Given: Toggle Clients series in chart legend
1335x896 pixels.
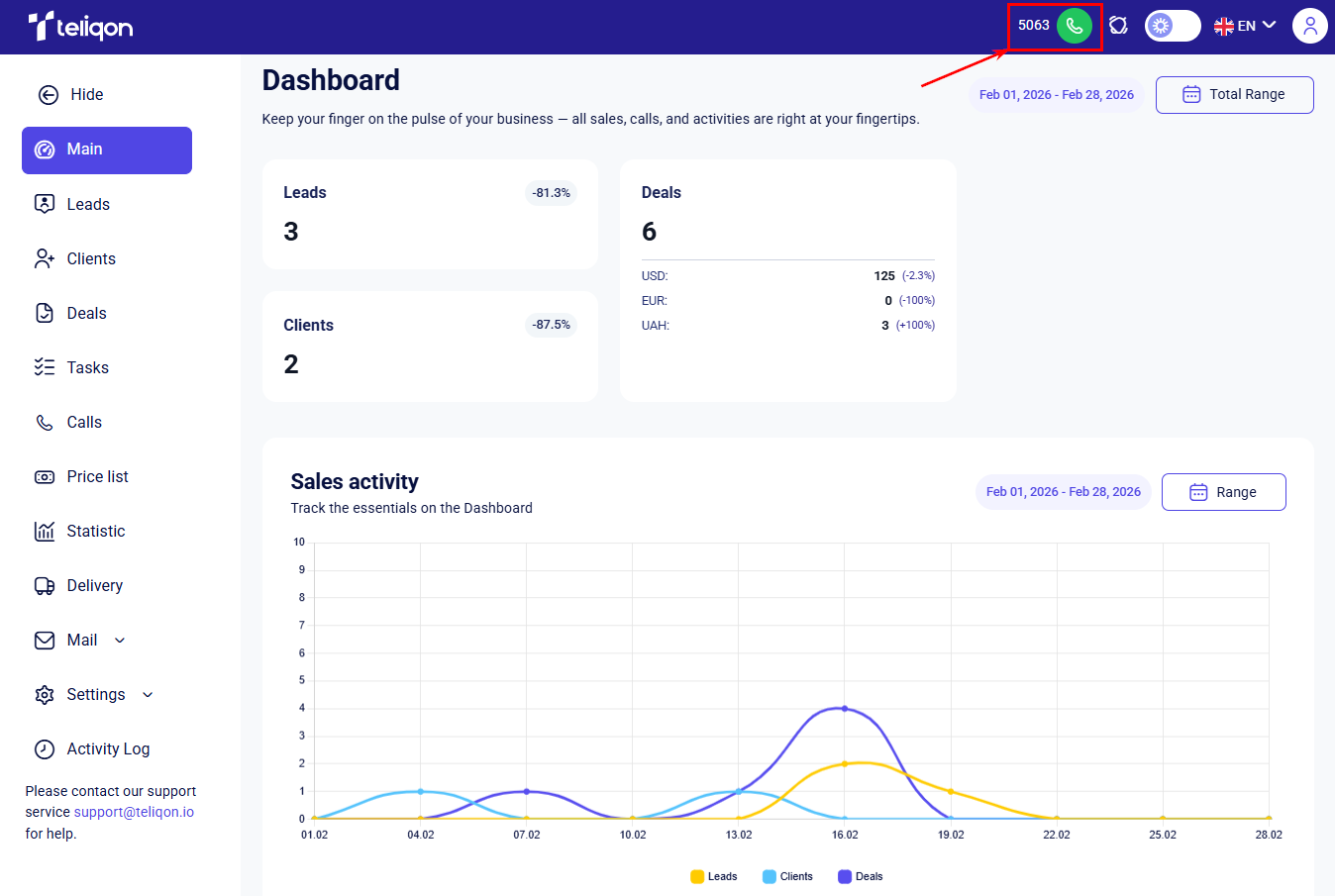Looking at the screenshot, I should (x=787, y=876).
